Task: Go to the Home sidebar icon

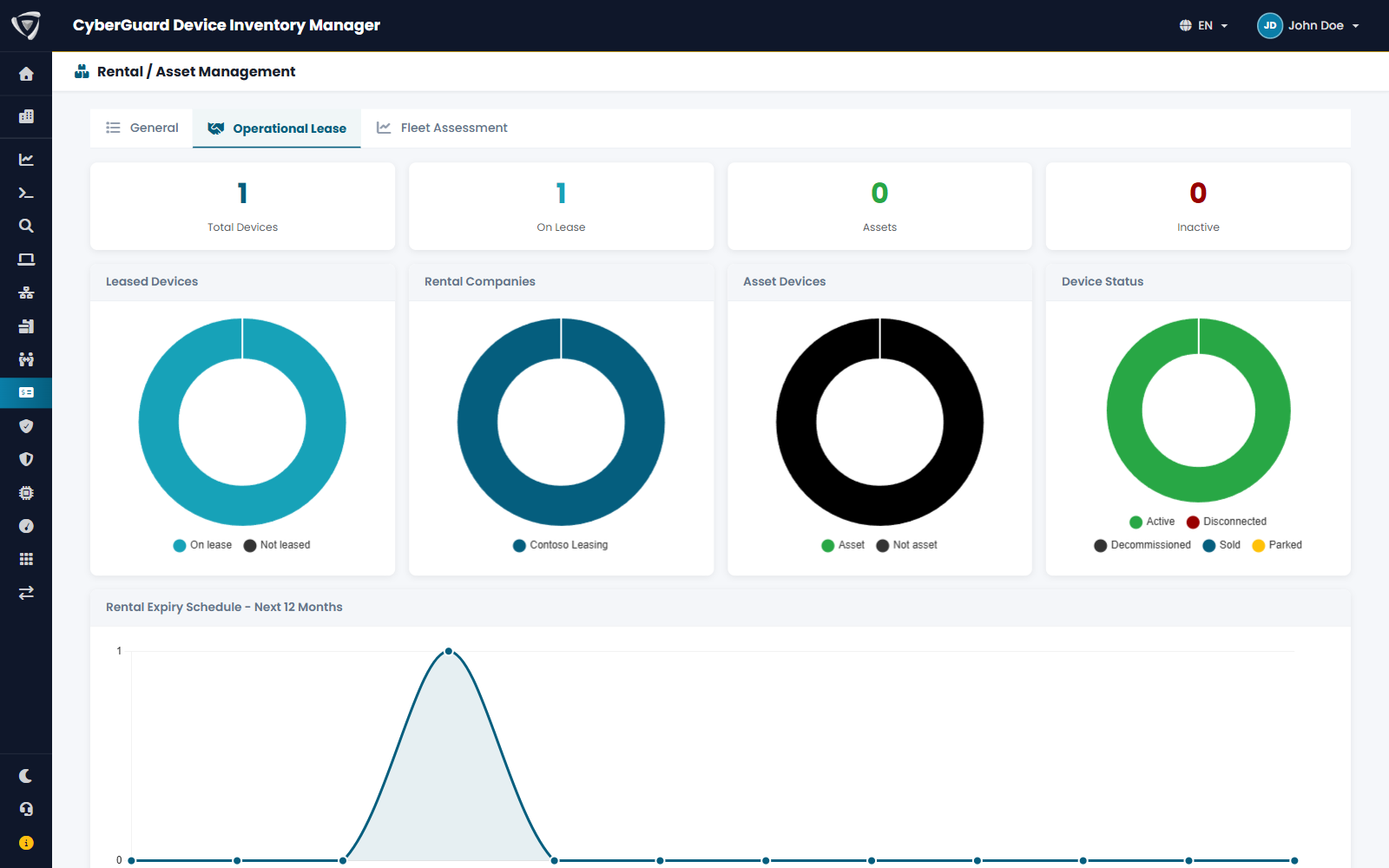Action: click(26, 75)
